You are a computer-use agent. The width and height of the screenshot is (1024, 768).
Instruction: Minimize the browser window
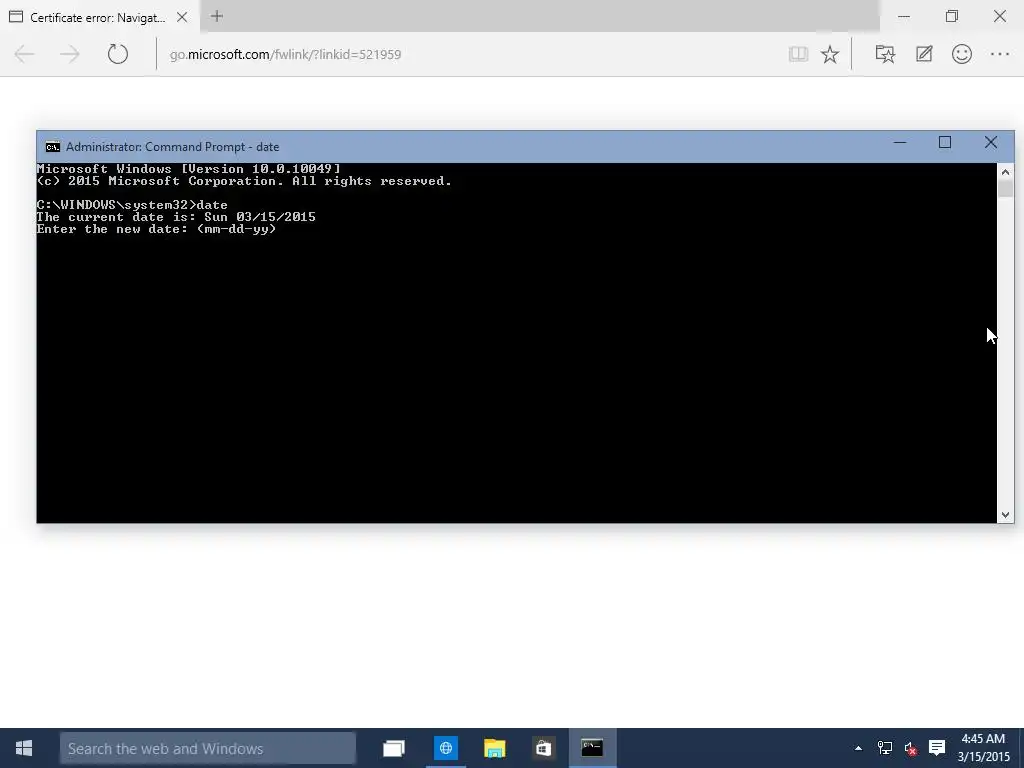(904, 16)
